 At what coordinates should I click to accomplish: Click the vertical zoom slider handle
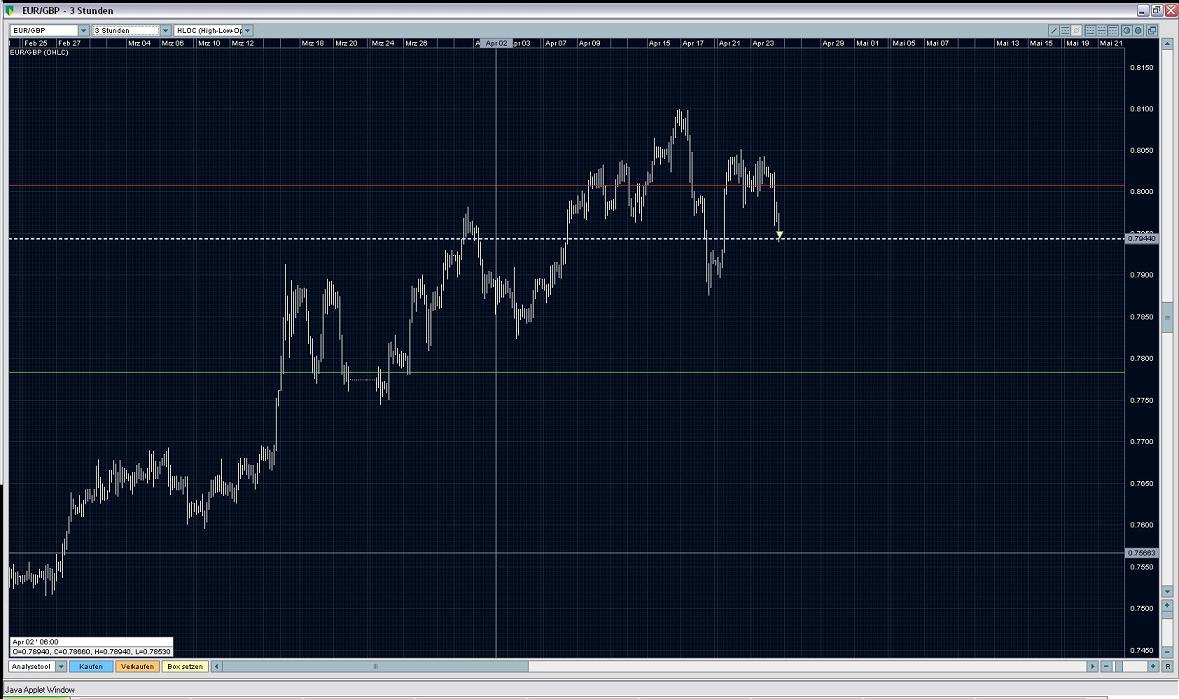coord(1167,615)
